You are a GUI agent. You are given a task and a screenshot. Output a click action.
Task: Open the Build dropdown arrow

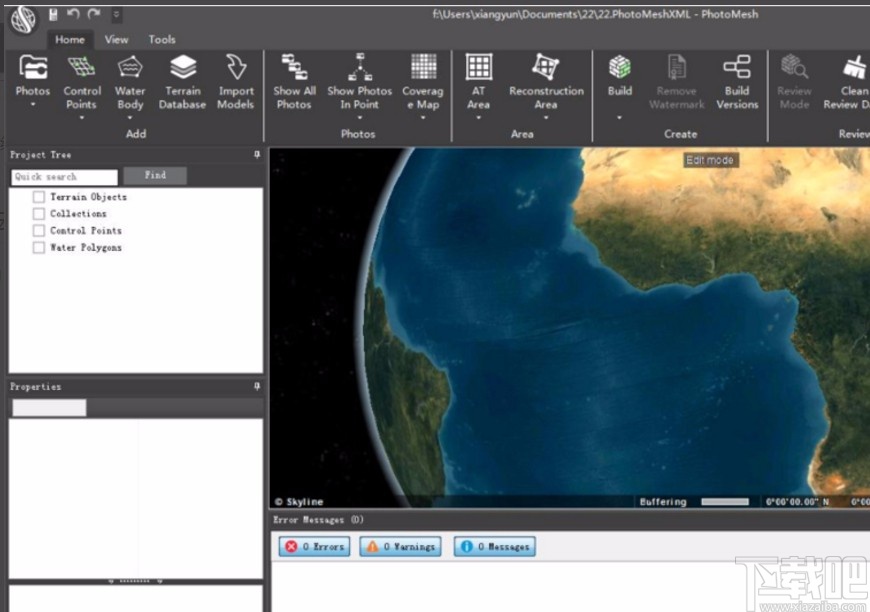[620, 117]
